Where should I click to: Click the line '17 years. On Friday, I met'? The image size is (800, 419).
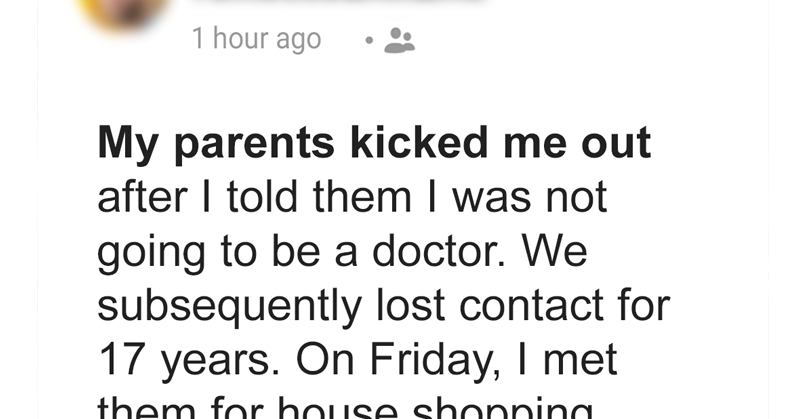tap(358, 361)
